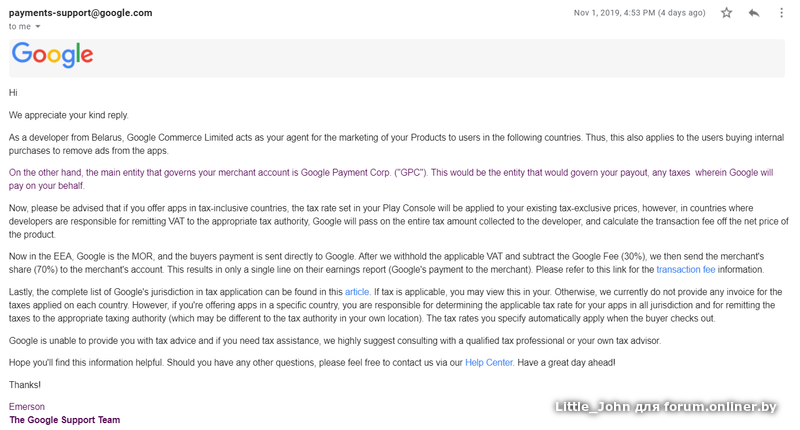Click the 'Hi' greeting line
The width and height of the screenshot is (800, 430).
pos(13,92)
